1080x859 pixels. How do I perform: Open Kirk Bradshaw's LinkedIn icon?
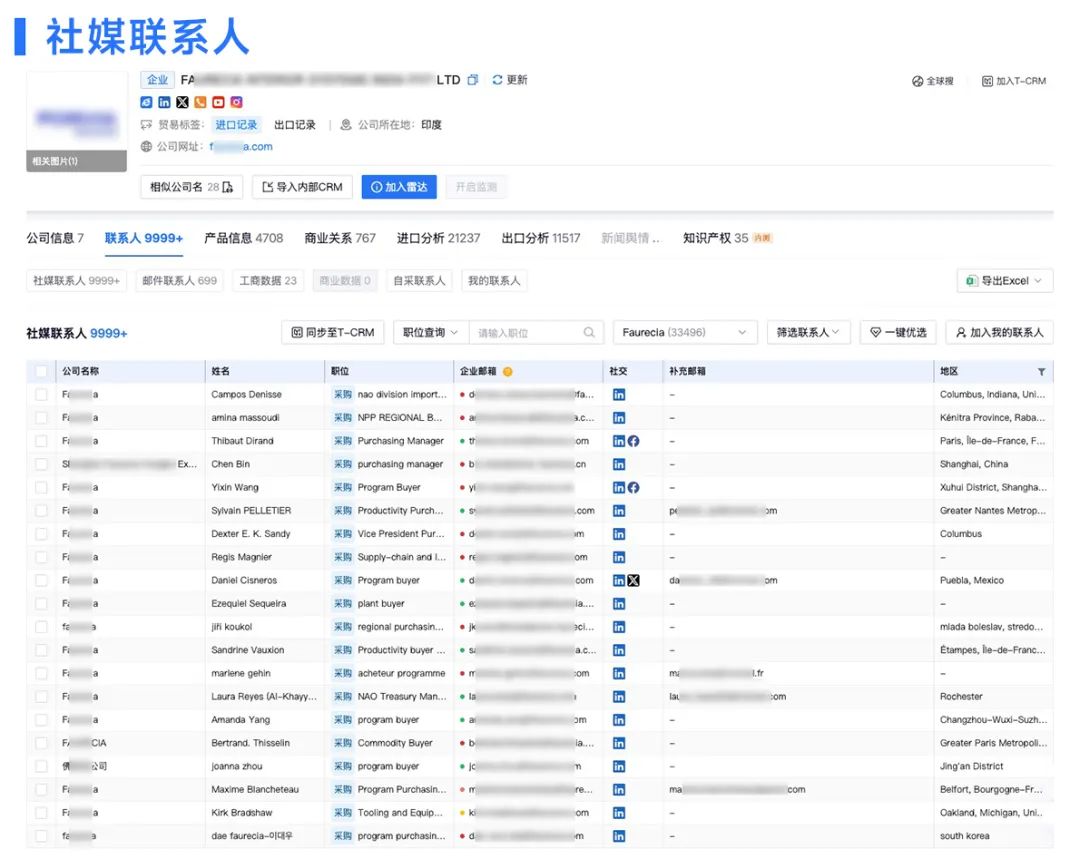619,813
